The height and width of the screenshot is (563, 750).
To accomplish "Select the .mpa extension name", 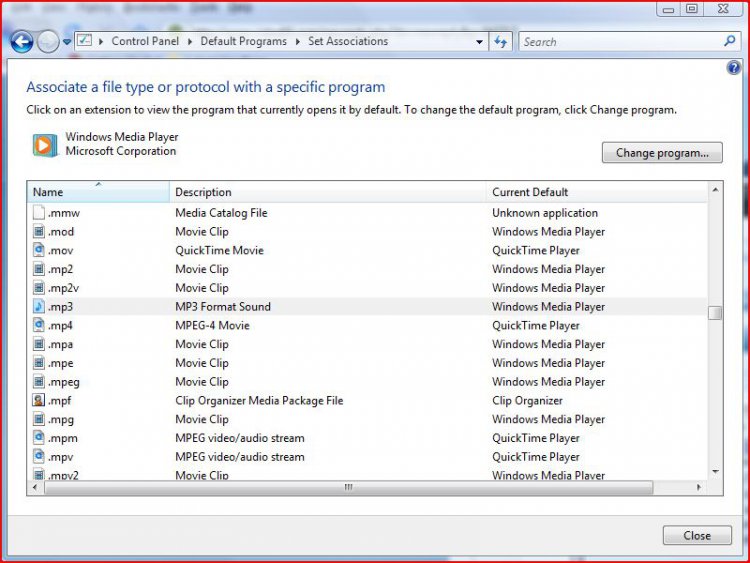I will coord(60,344).
